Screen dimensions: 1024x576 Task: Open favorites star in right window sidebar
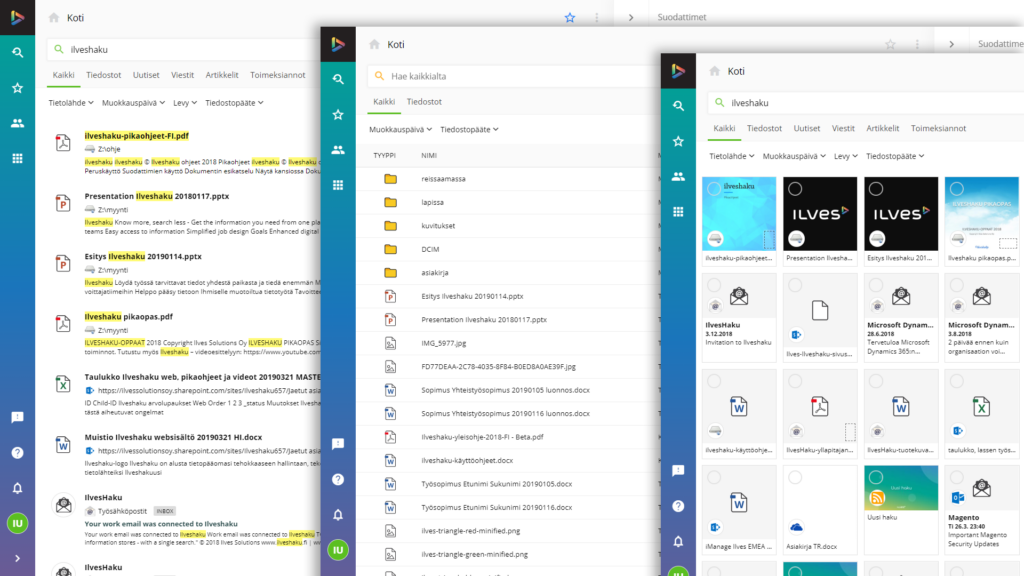pos(679,142)
